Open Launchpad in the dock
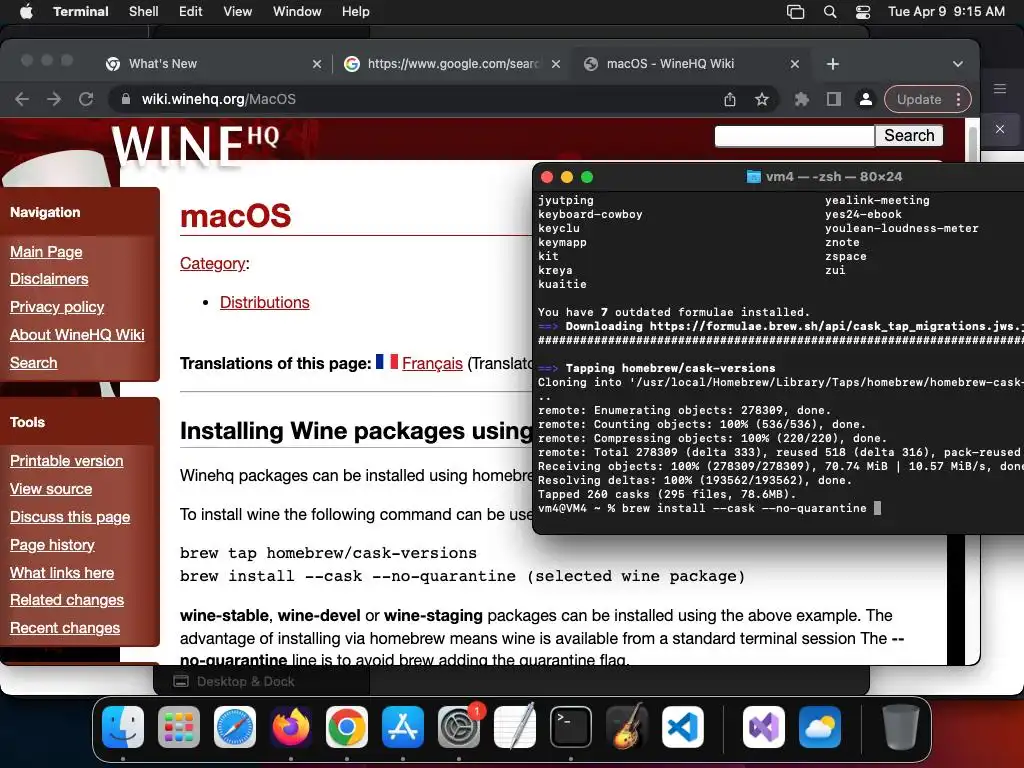Viewport: 1024px width, 768px height. click(179, 727)
